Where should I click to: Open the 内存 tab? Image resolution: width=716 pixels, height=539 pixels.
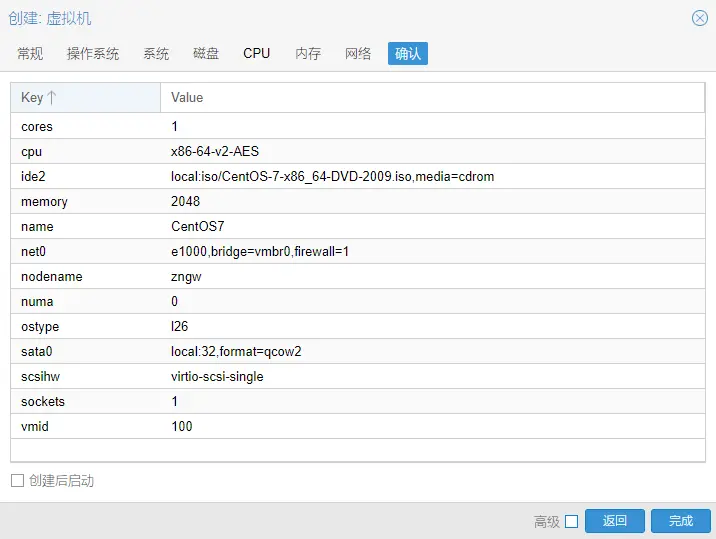click(308, 54)
